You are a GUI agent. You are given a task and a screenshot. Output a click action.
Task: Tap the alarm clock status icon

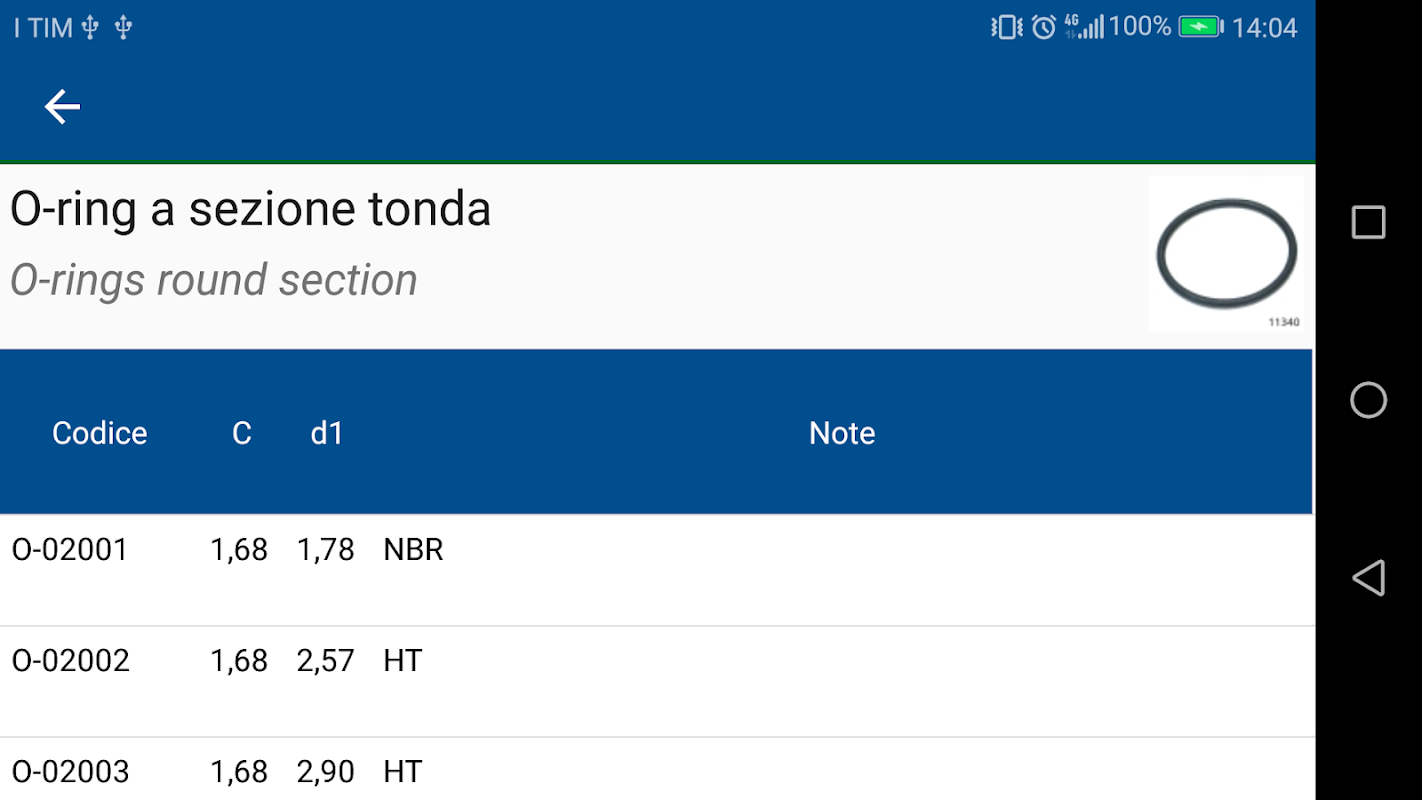(x=1043, y=27)
